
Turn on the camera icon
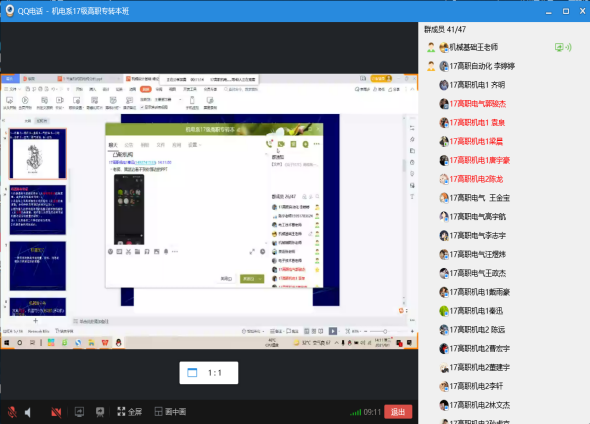point(56,412)
